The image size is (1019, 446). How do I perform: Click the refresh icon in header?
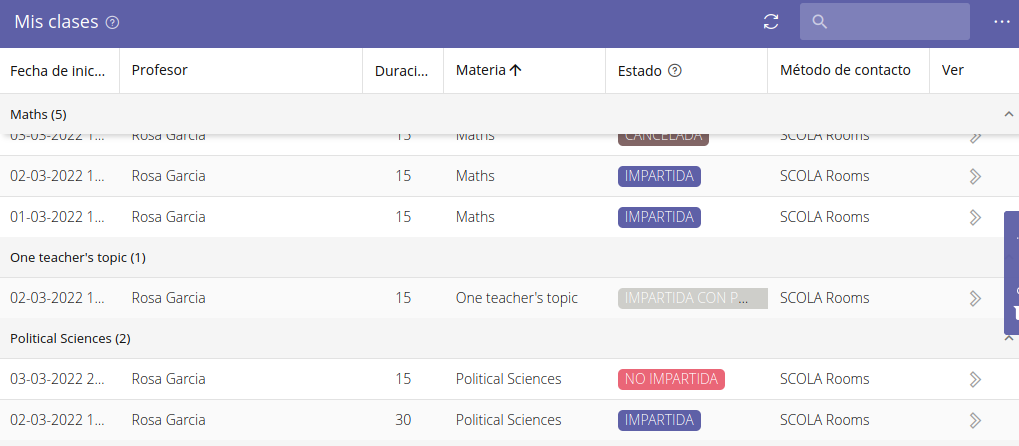770,22
